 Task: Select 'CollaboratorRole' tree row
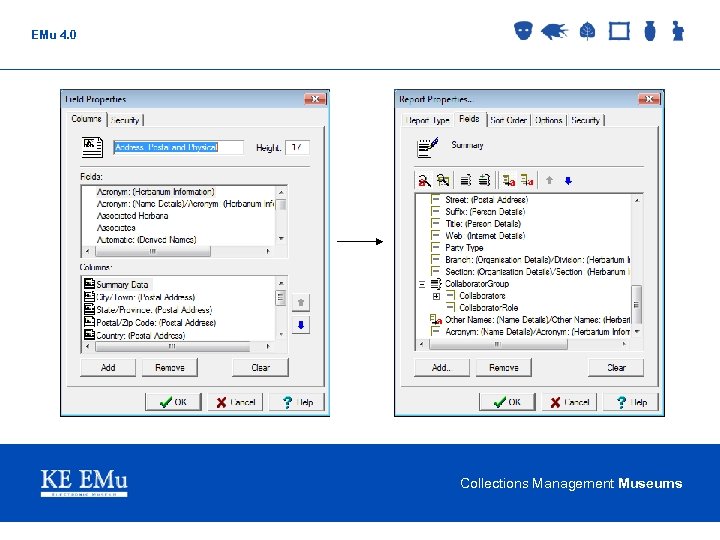489,308
